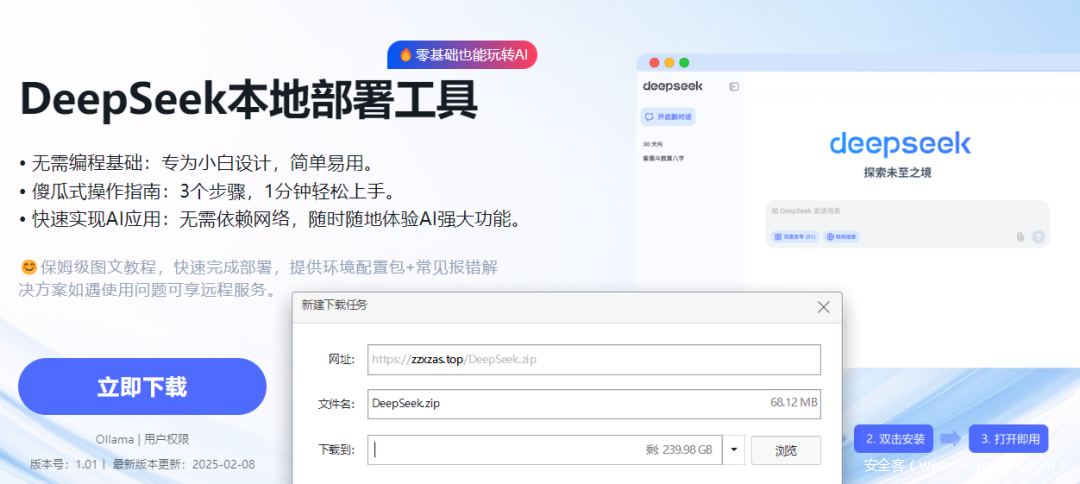Click the 开启新对话 new chat button
The height and width of the screenshot is (484, 1080).
pyautogui.click(x=668, y=117)
